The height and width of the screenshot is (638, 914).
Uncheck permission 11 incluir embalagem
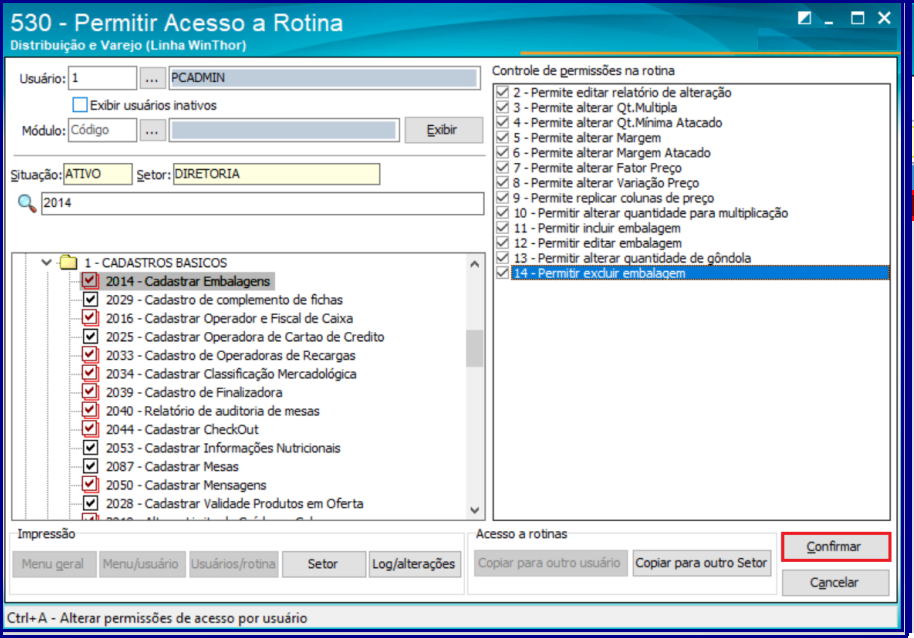(502, 228)
